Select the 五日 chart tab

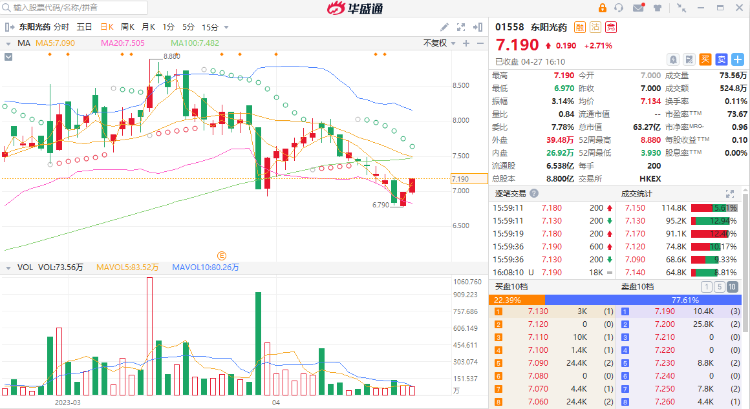[x=84, y=27]
